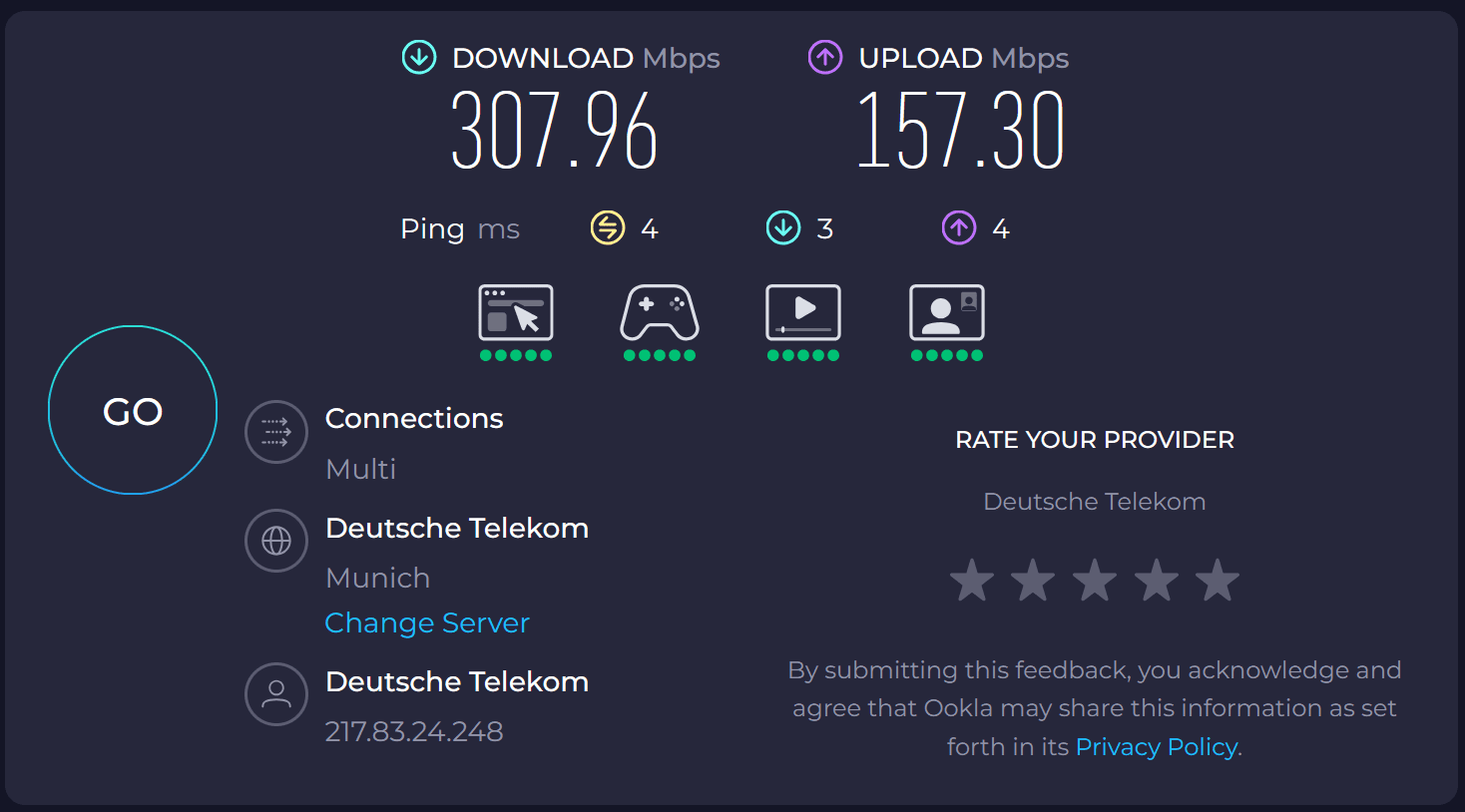Click the yellow idle ping icon

pyautogui.click(x=608, y=228)
